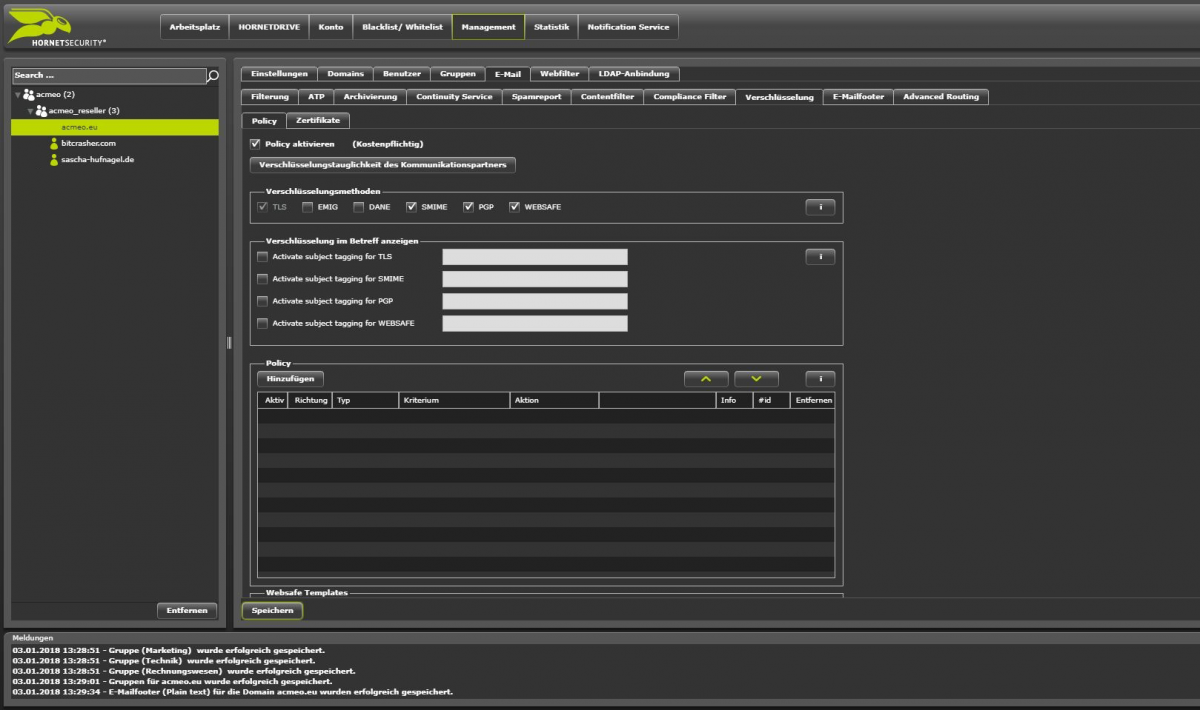Switch to the Einstellungen tab
The image size is (1200, 710).
[279, 74]
